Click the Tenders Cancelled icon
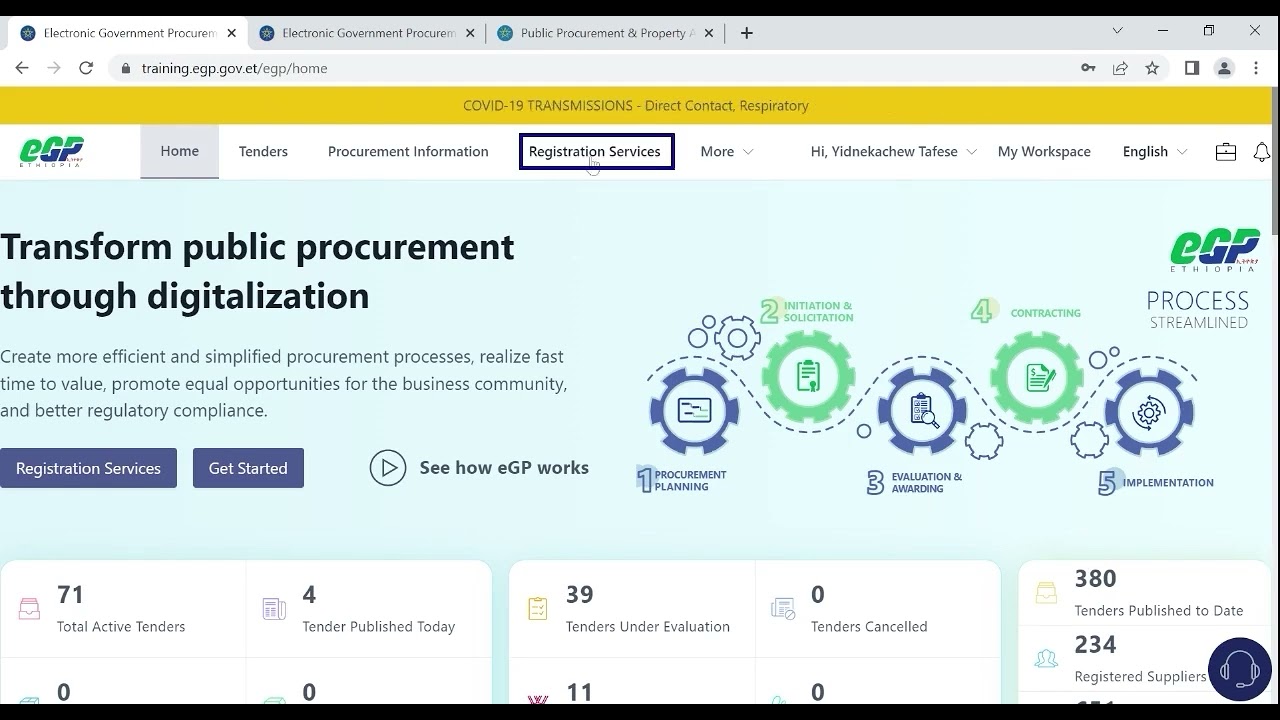1280x720 pixels. pyautogui.click(x=783, y=608)
